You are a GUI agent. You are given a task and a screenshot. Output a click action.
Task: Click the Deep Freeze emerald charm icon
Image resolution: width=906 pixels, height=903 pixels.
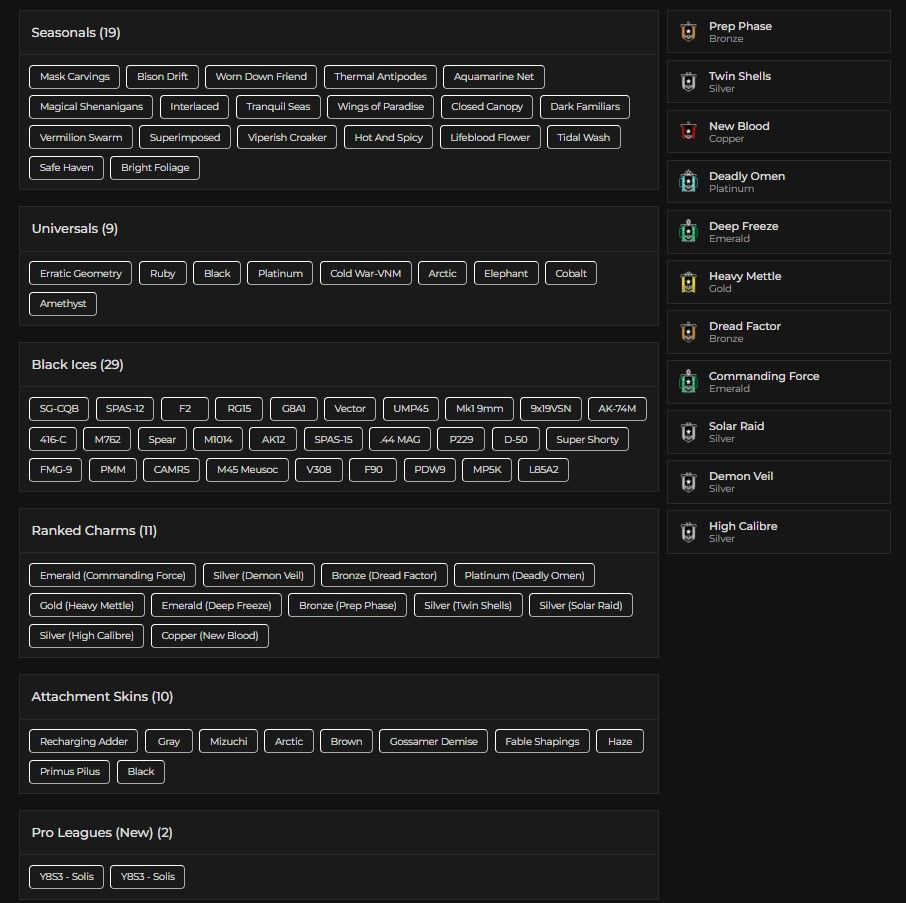coord(688,232)
